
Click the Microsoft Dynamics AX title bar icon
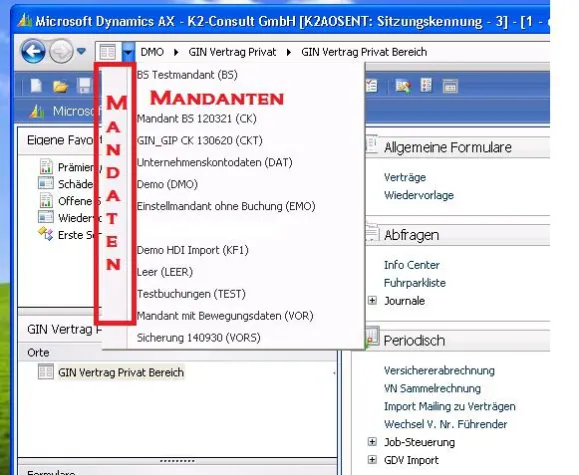point(24,20)
